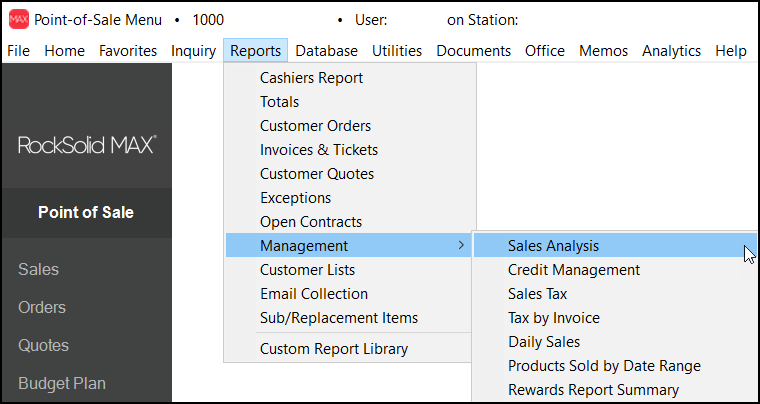760x404 pixels.
Task: Click the RockSolid MAX logo
Action: point(87,145)
